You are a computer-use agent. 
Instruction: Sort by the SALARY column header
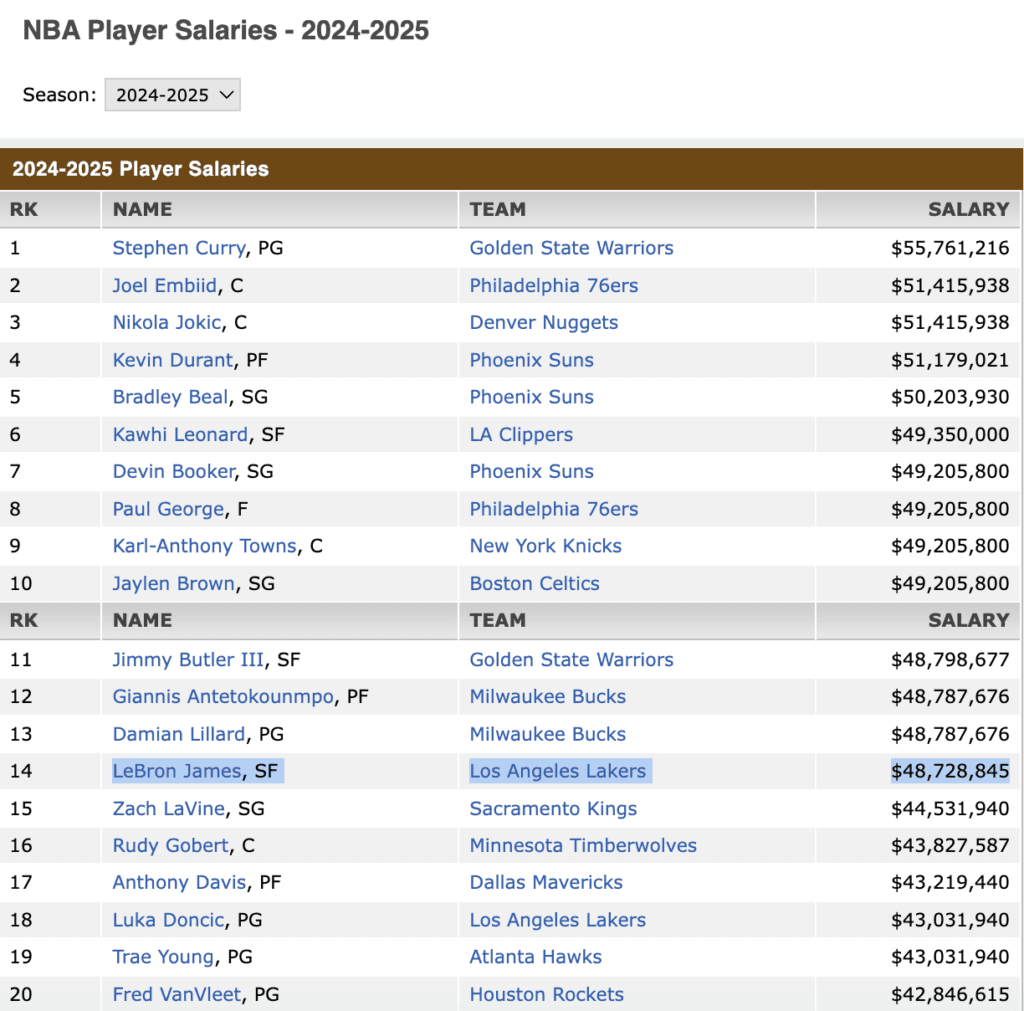(x=968, y=209)
